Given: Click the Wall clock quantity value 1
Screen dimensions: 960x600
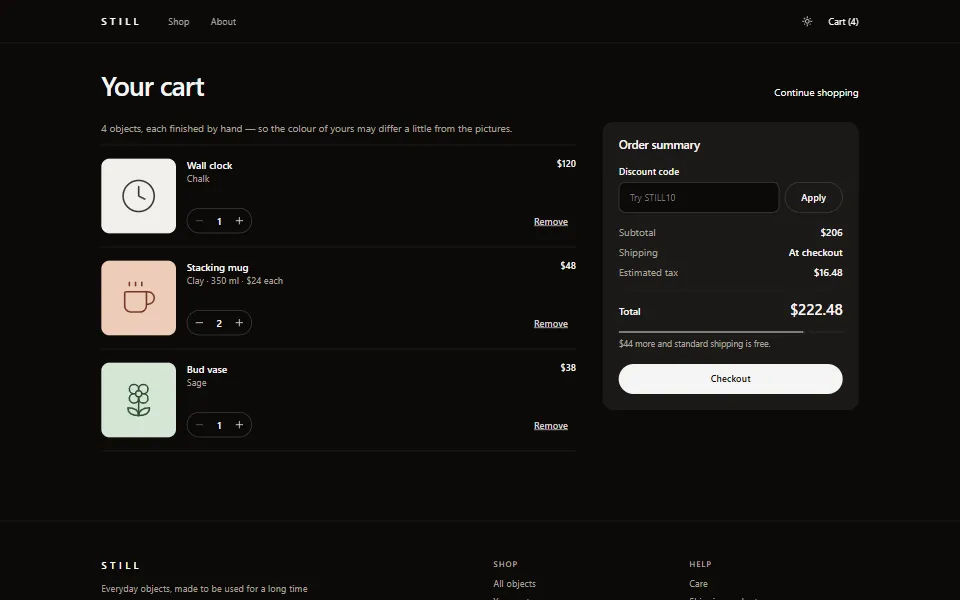Looking at the screenshot, I should [x=219, y=222].
